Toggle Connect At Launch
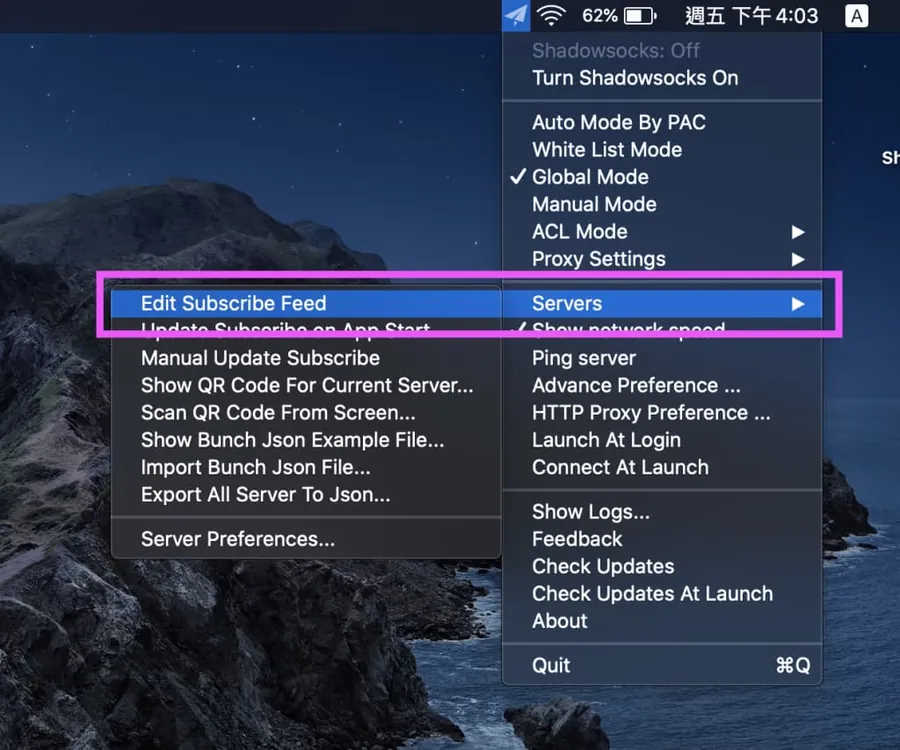 point(662,468)
